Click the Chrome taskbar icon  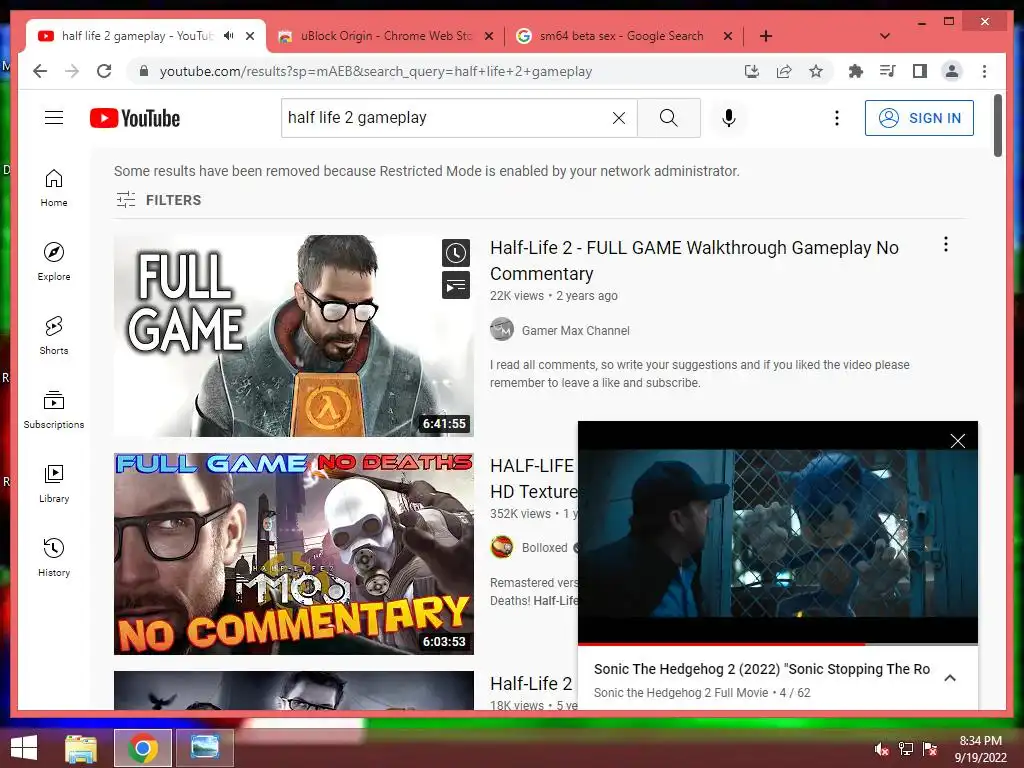[142, 748]
